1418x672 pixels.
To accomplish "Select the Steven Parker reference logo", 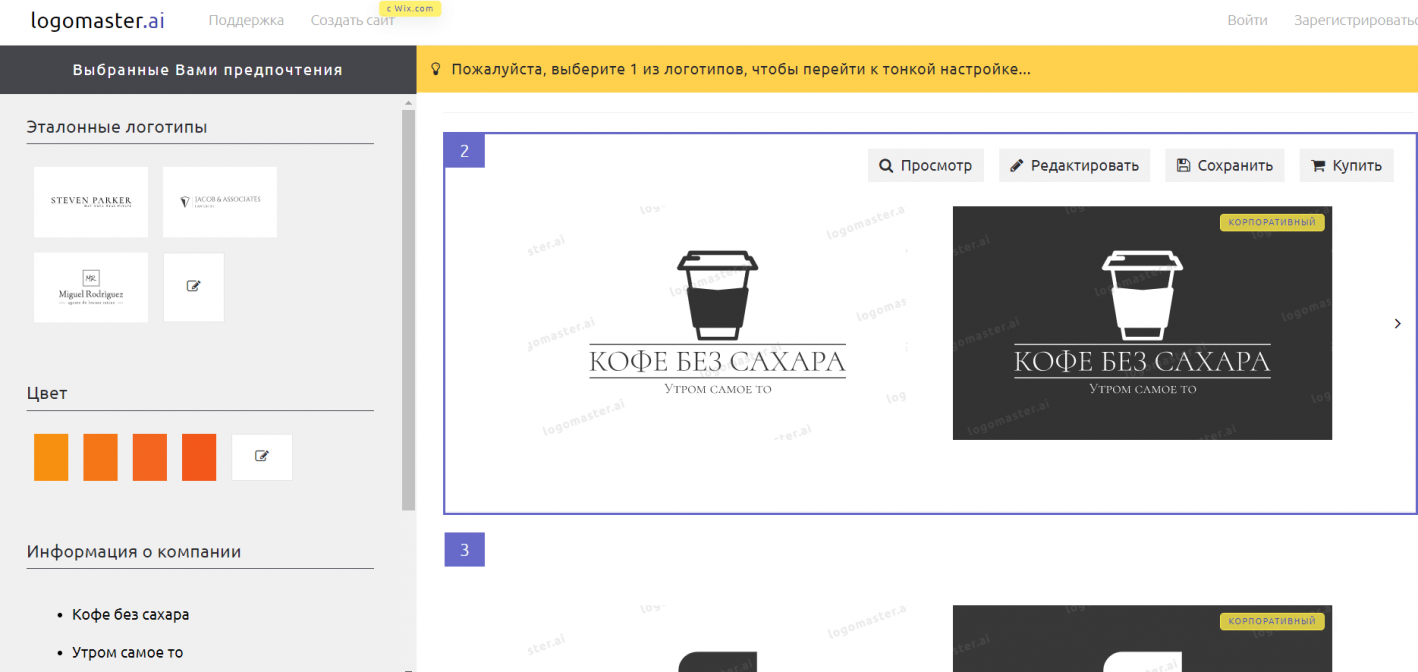I will 91,202.
